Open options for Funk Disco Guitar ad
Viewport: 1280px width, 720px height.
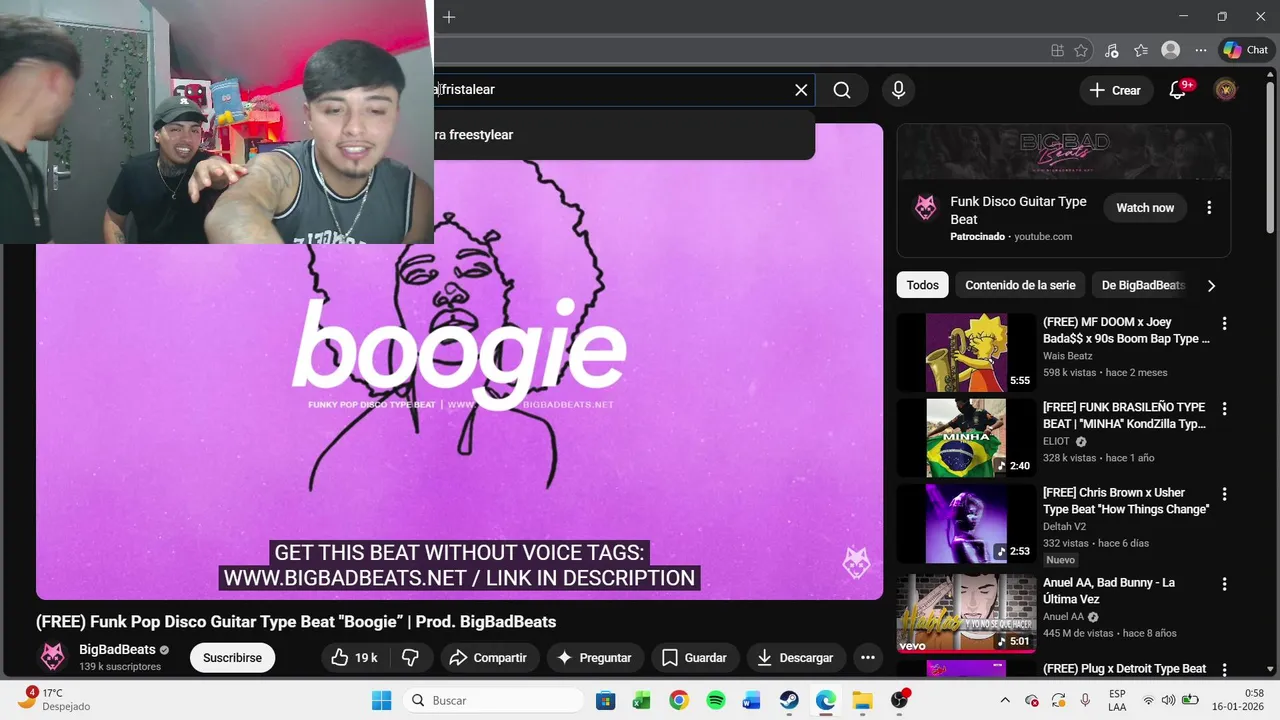click(x=1209, y=208)
